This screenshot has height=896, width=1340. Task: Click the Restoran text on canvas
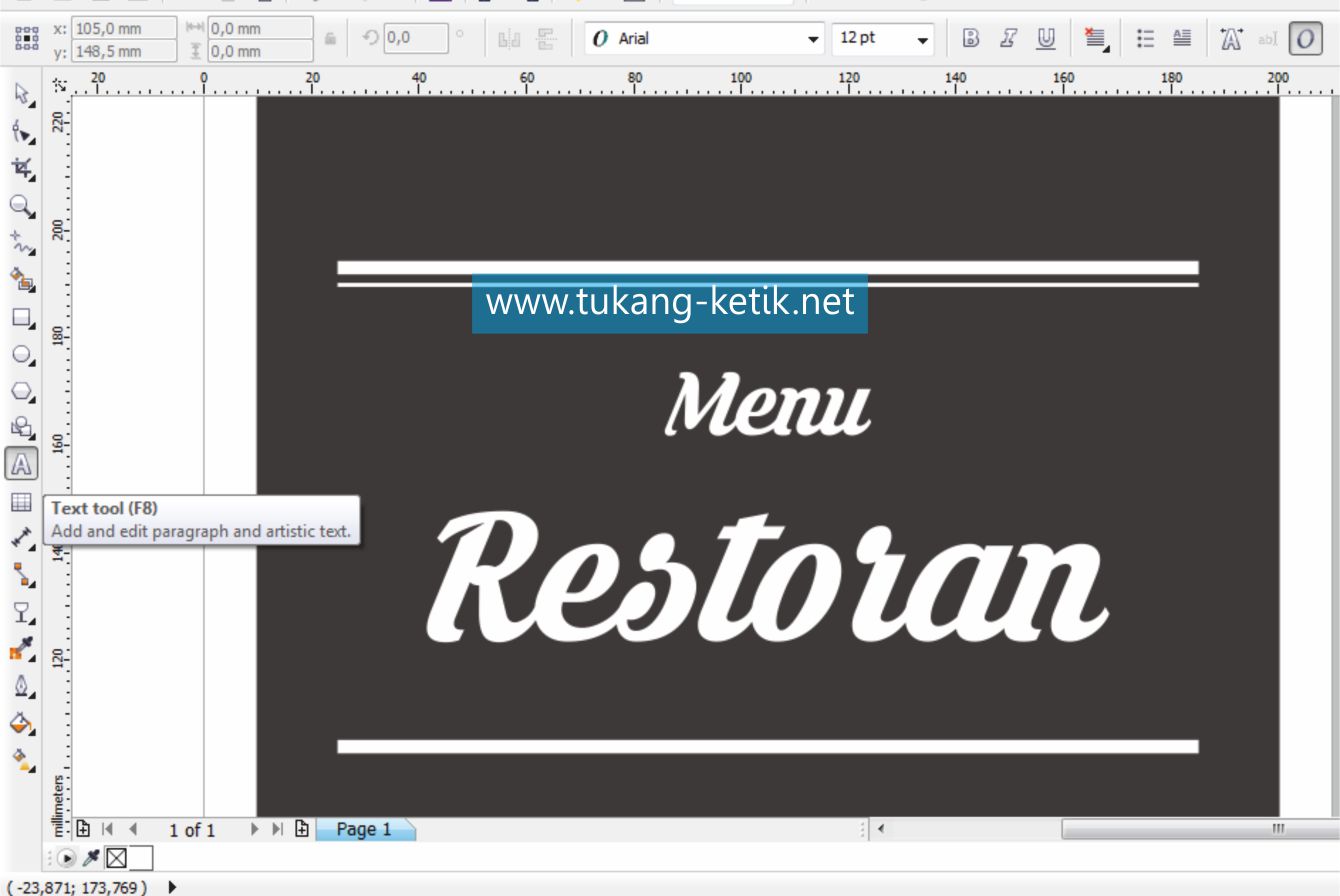pyautogui.click(x=768, y=578)
